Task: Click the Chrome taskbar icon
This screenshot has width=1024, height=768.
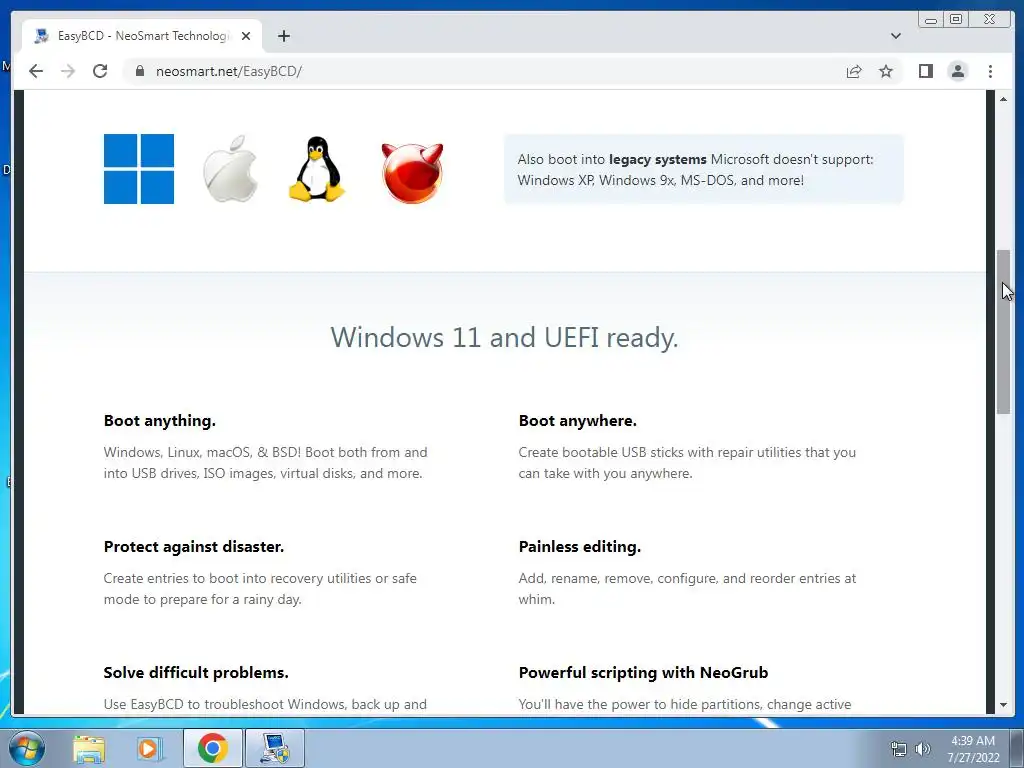Action: tap(212, 748)
